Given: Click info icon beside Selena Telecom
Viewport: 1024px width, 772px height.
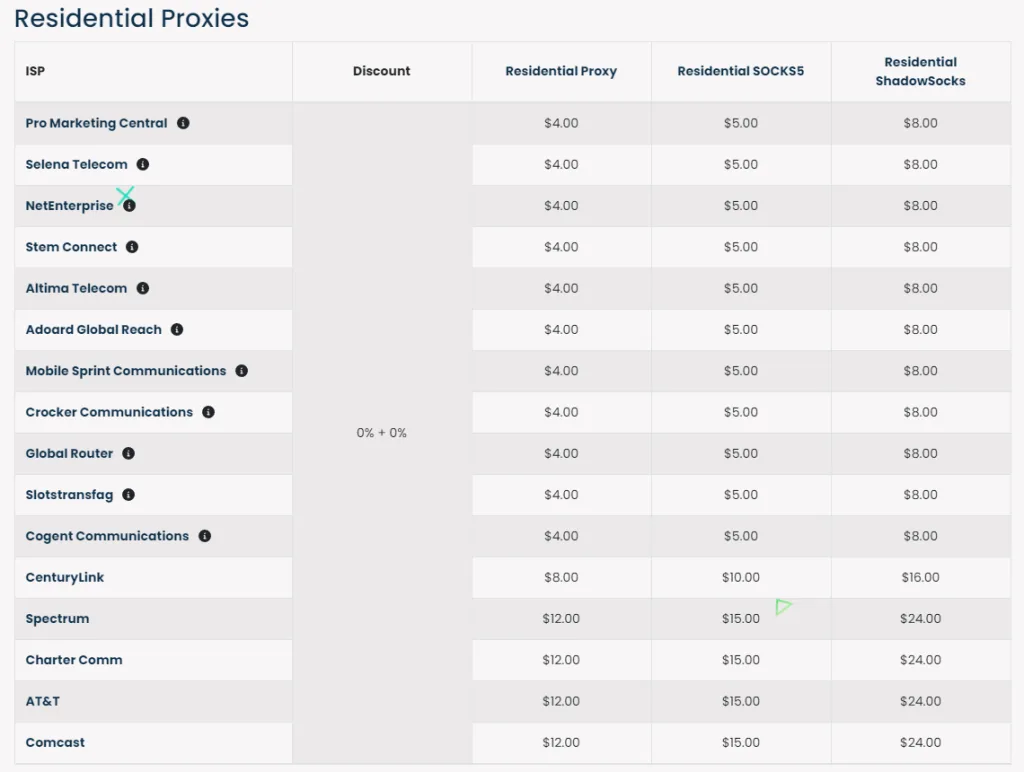Looking at the screenshot, I should 143,164.
